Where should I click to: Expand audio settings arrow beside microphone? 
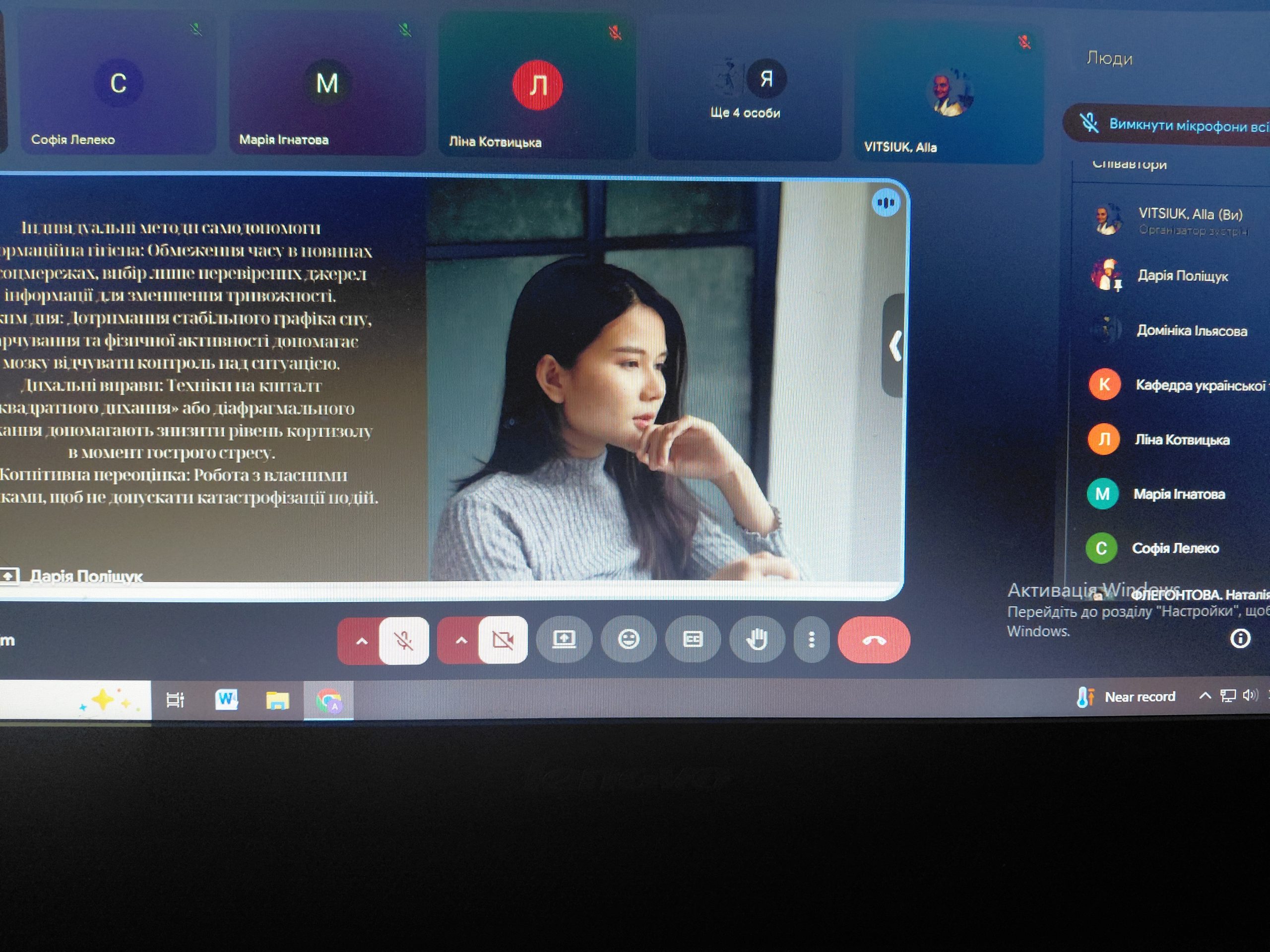(x=362, y=642)
